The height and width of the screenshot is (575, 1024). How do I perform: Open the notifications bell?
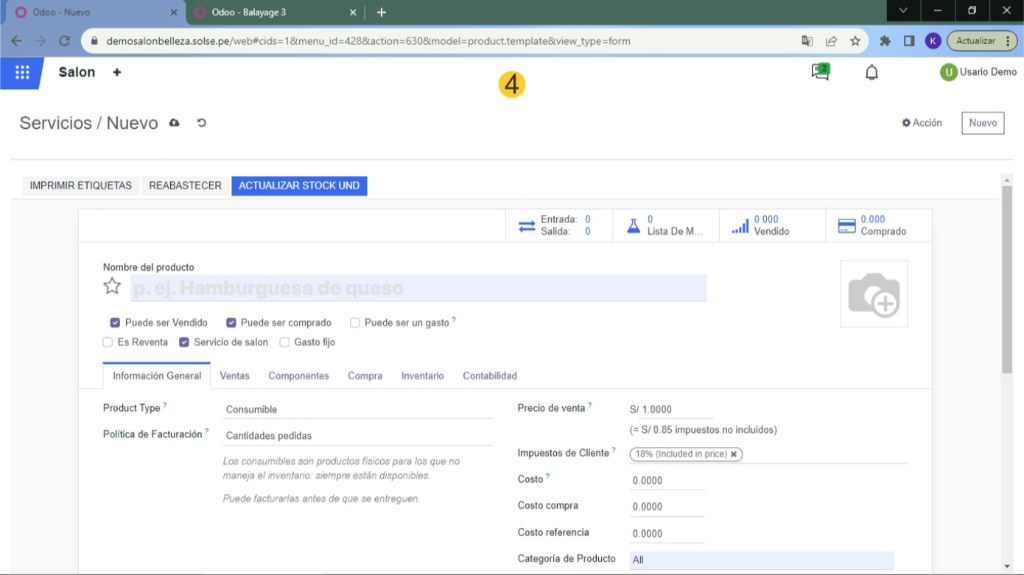(x=871, y=72)
